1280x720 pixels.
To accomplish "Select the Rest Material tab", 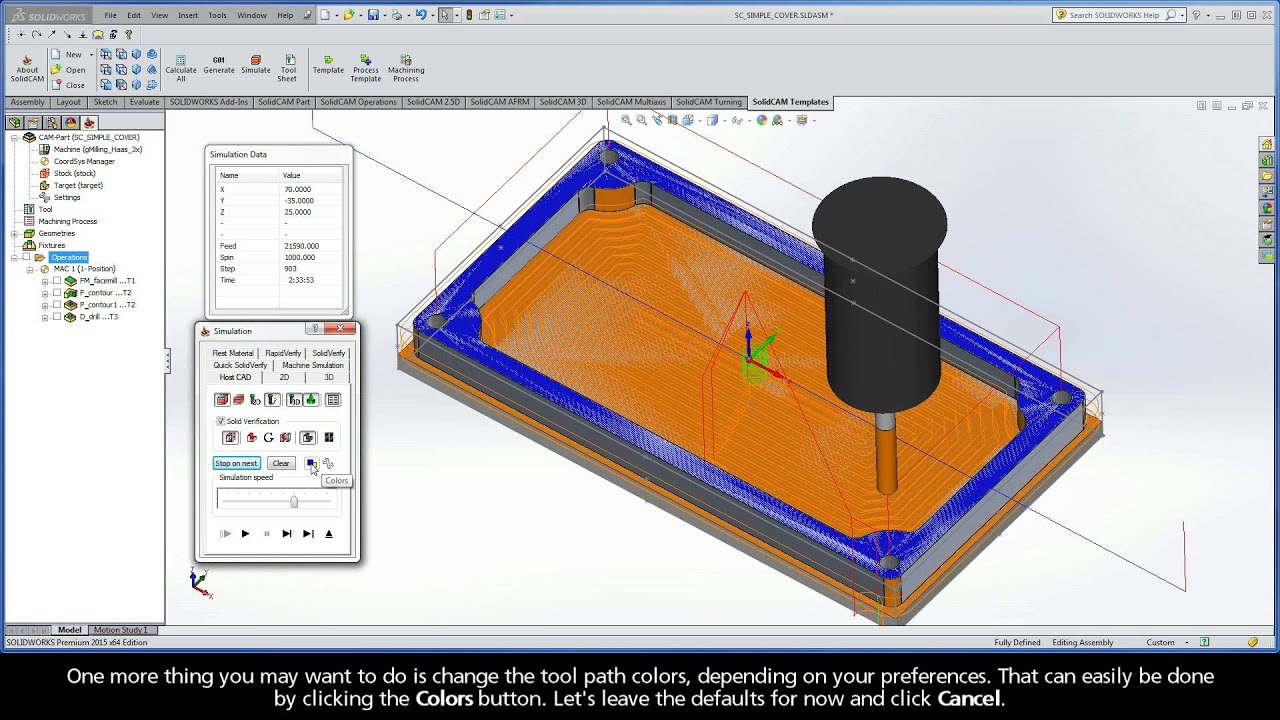I will tap(233, 353).
